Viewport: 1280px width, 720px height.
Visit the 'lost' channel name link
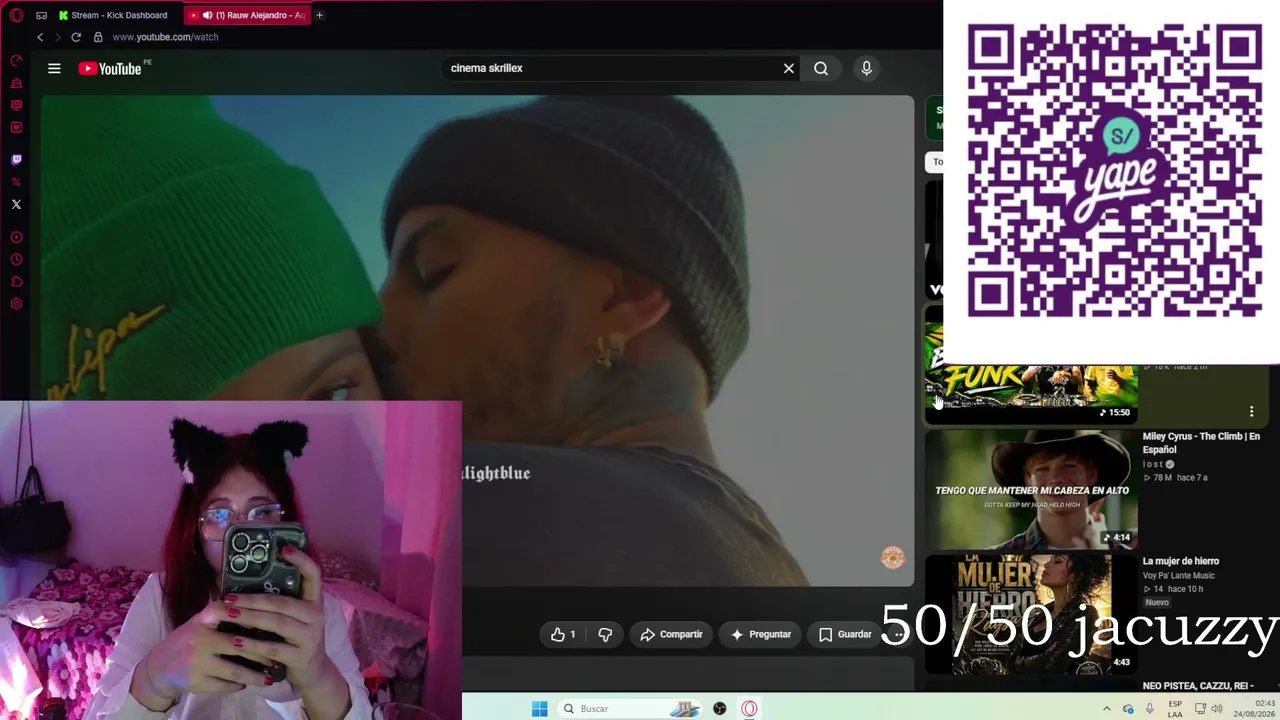point(1152,464)
